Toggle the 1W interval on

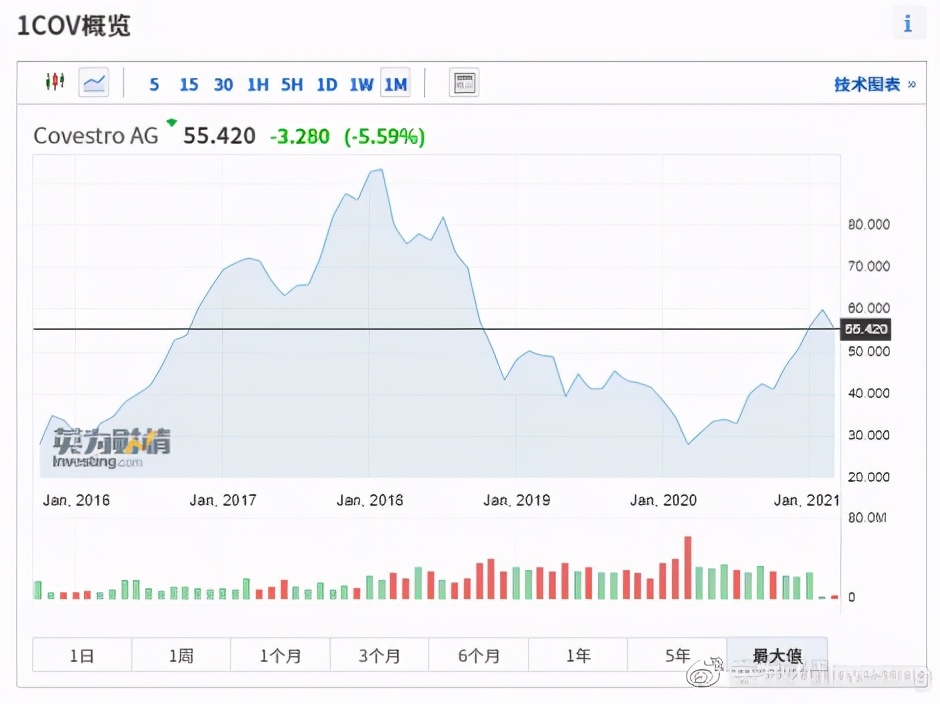click(x=360, y=85)
